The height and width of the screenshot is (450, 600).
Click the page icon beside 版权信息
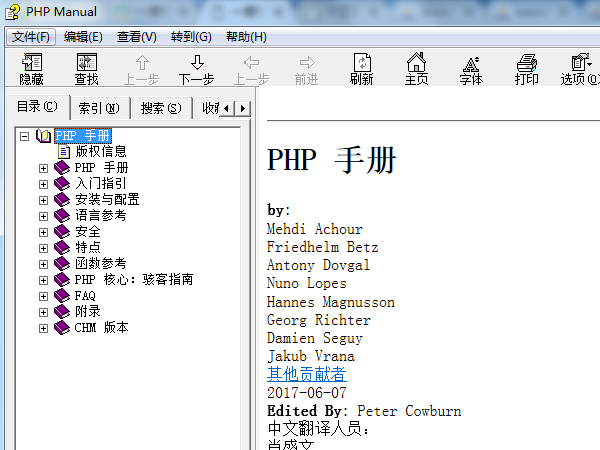(x=64, y=152)
